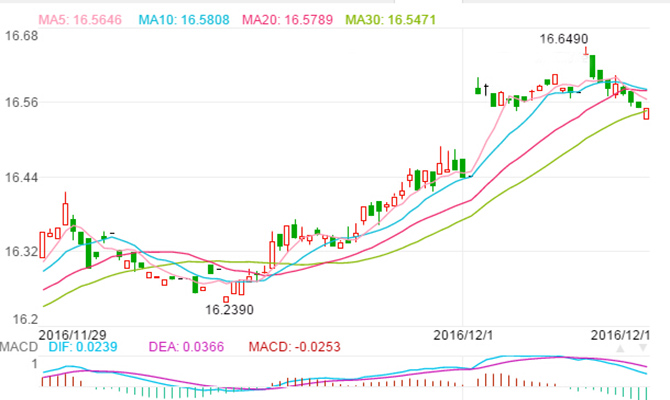Click the 16.32 y-axis value
The image size is (670, 400).
click(x=21, y=251)
